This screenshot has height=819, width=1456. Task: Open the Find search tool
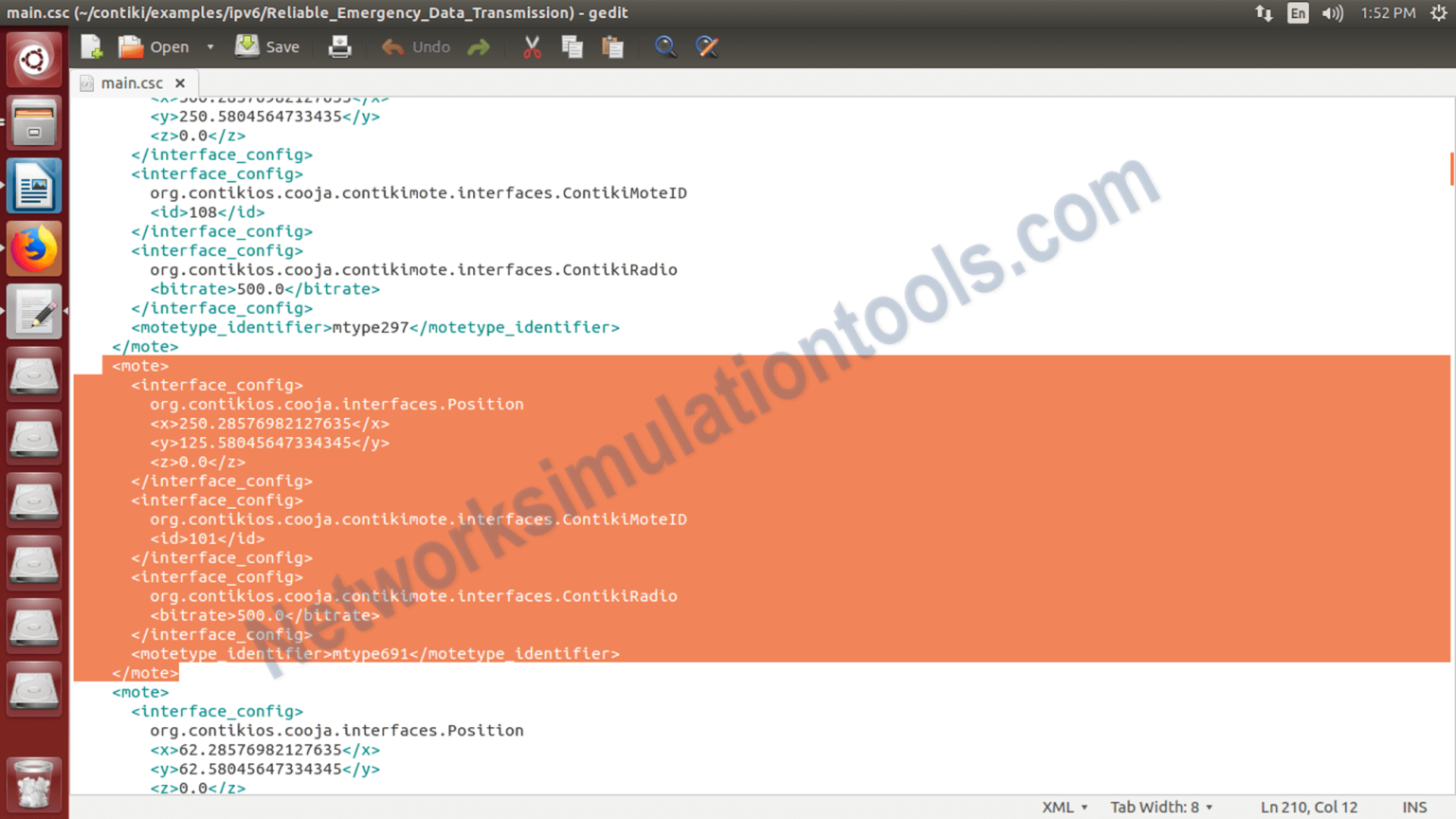[x=665, y=45]
